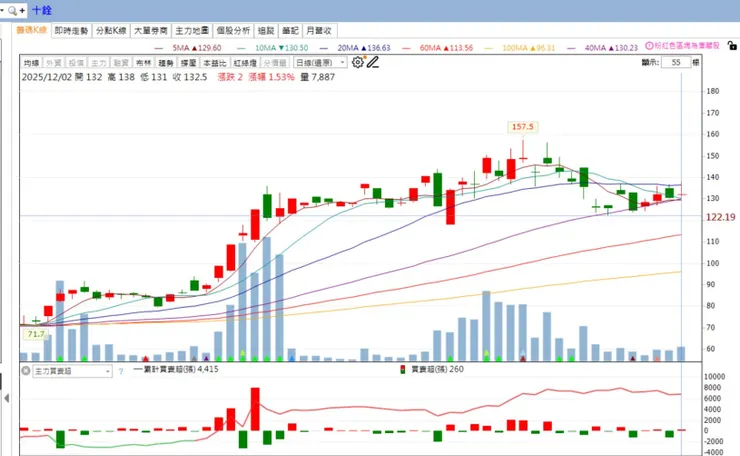740x456 pixels.
Task: Click the 十銓 stock name link
Action: click(42, 10)
